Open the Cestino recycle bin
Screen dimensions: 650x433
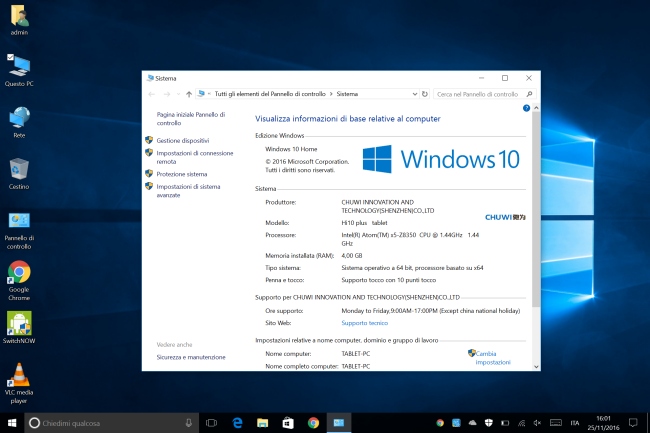point(19,174)
